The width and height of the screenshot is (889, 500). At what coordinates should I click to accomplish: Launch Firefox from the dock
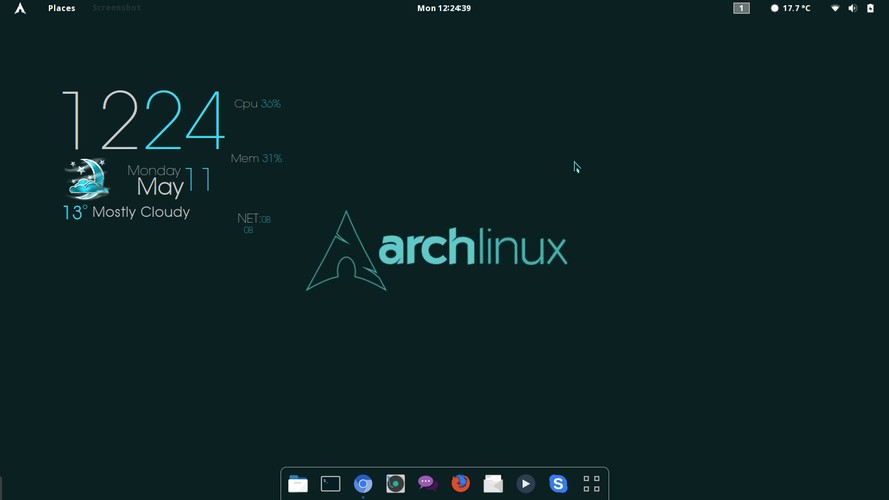(460, 483)
